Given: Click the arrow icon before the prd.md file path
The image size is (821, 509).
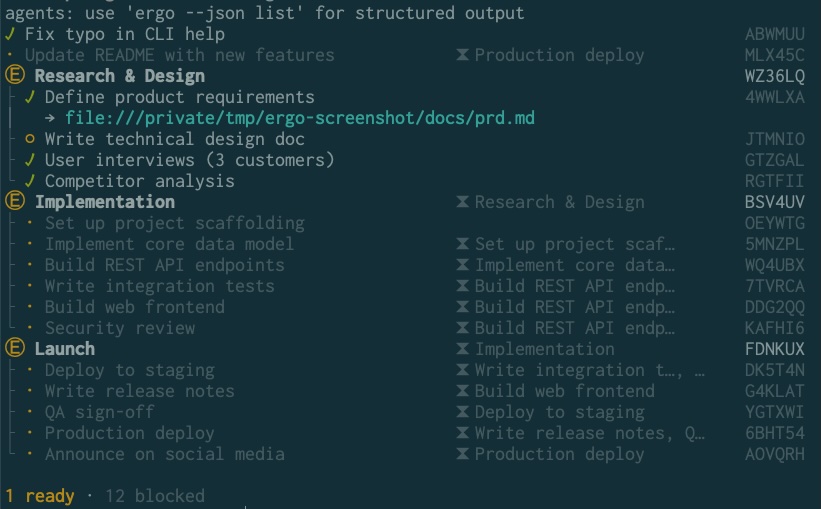Looking at the screenshot, I should pos(50,118).
